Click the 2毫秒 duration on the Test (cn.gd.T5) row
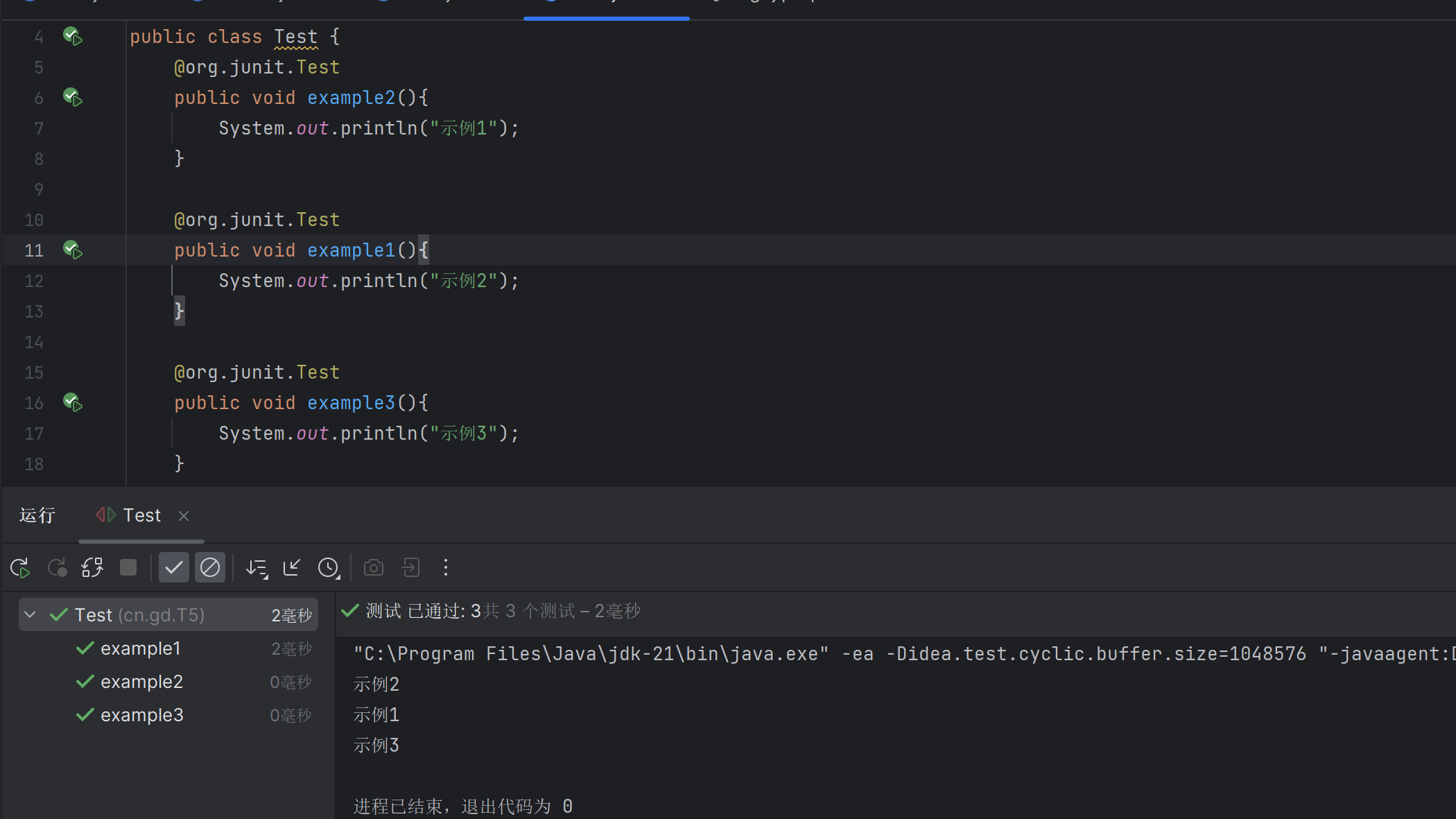The width and height of the screenshot is (1456, 819). pyautogui.click(x=291, y=616)
